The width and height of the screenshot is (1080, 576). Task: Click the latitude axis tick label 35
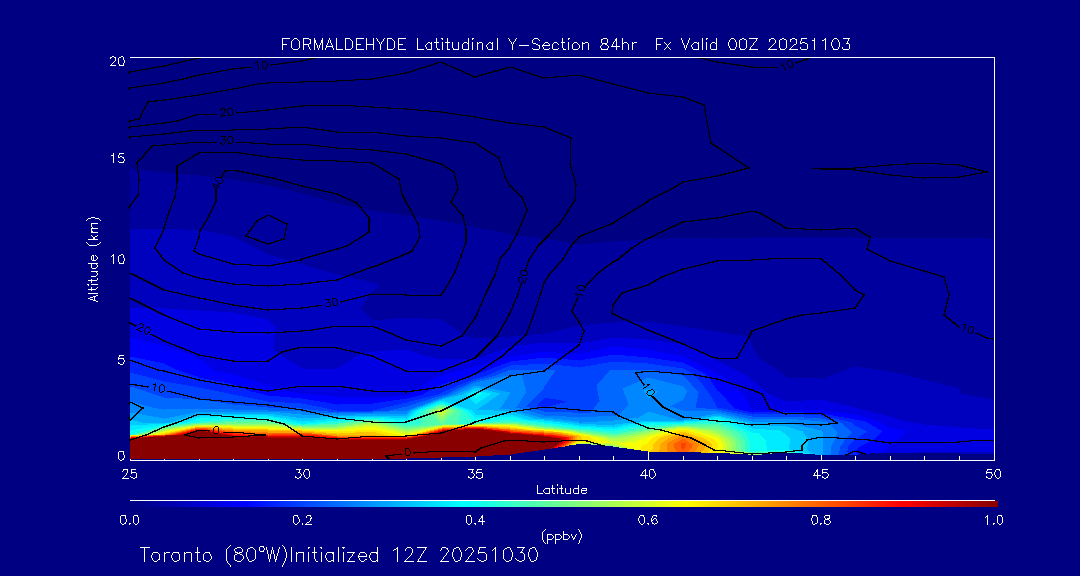click(x=475, y=474)
